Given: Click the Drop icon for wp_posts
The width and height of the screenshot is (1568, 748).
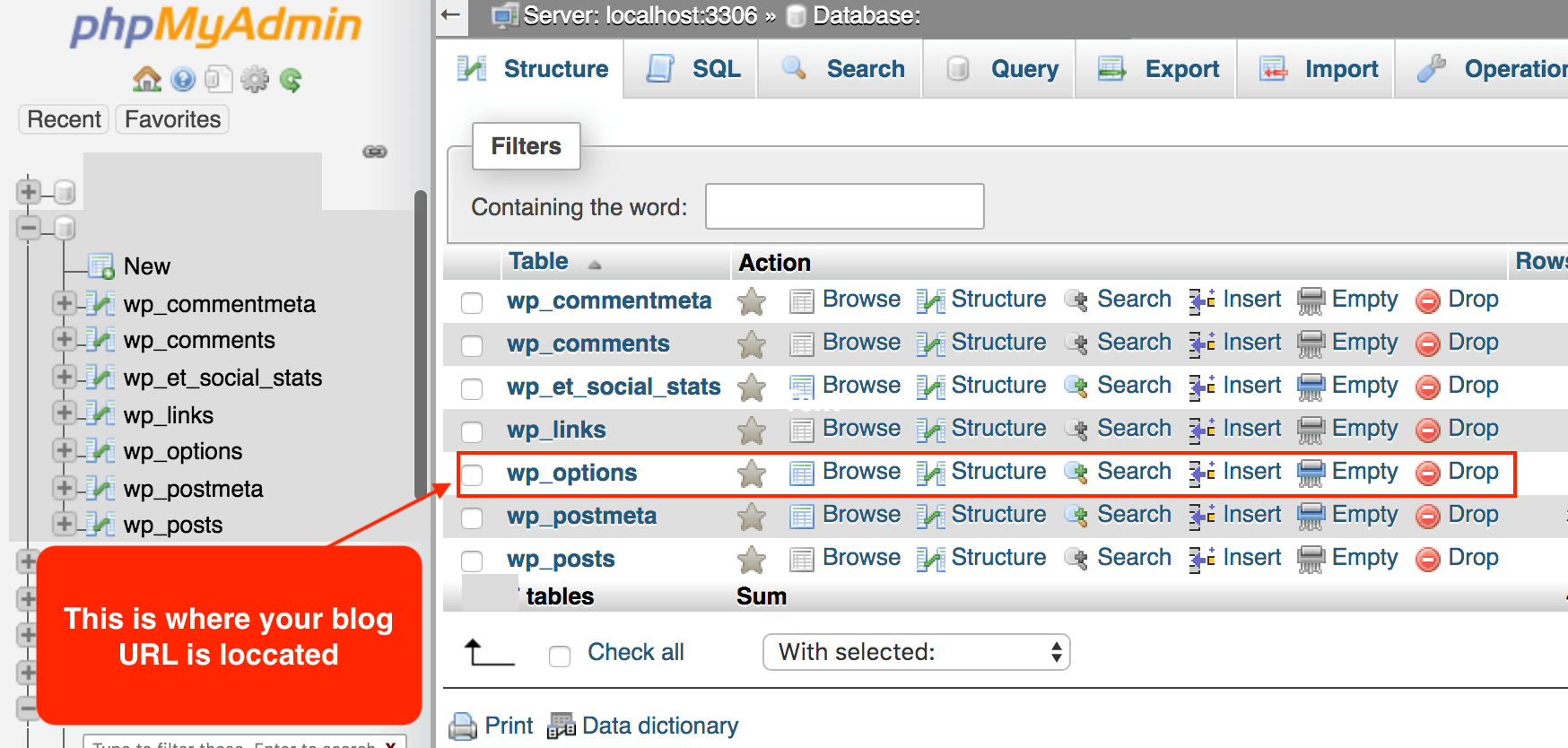Looking at the screenshot, I should coord(1427,559).
